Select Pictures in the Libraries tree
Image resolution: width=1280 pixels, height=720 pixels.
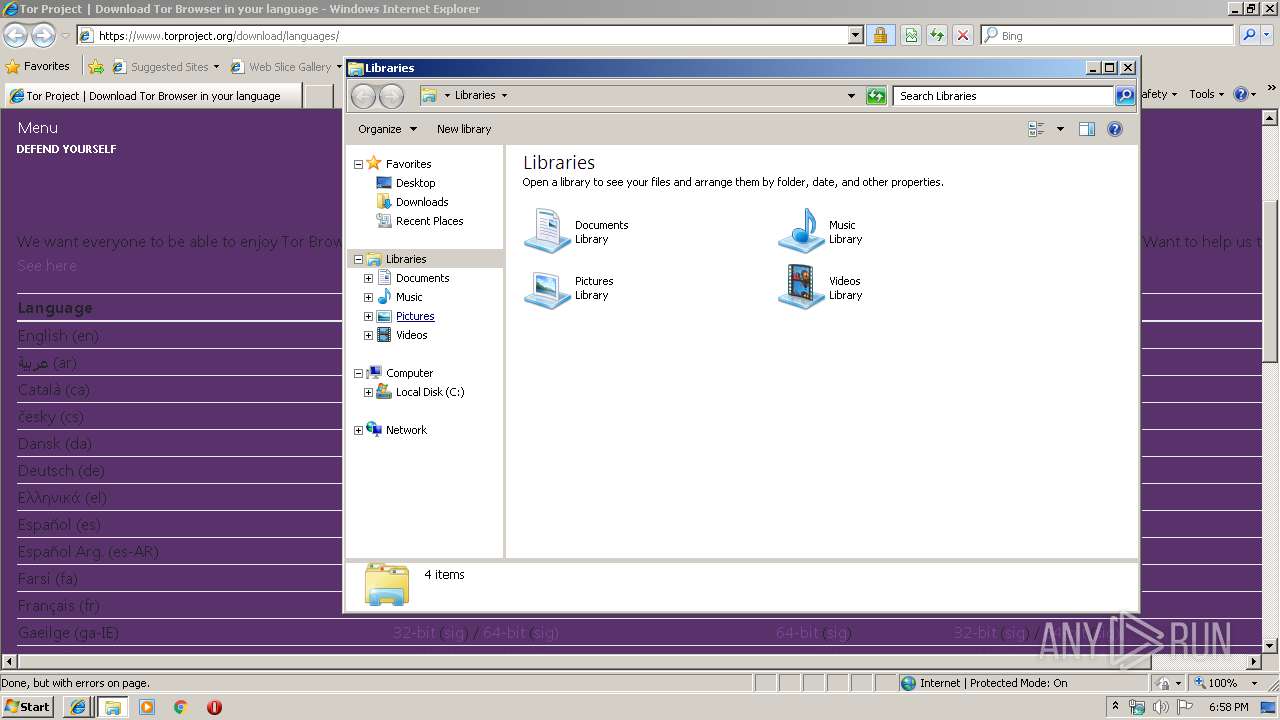(x=415, y=316)
